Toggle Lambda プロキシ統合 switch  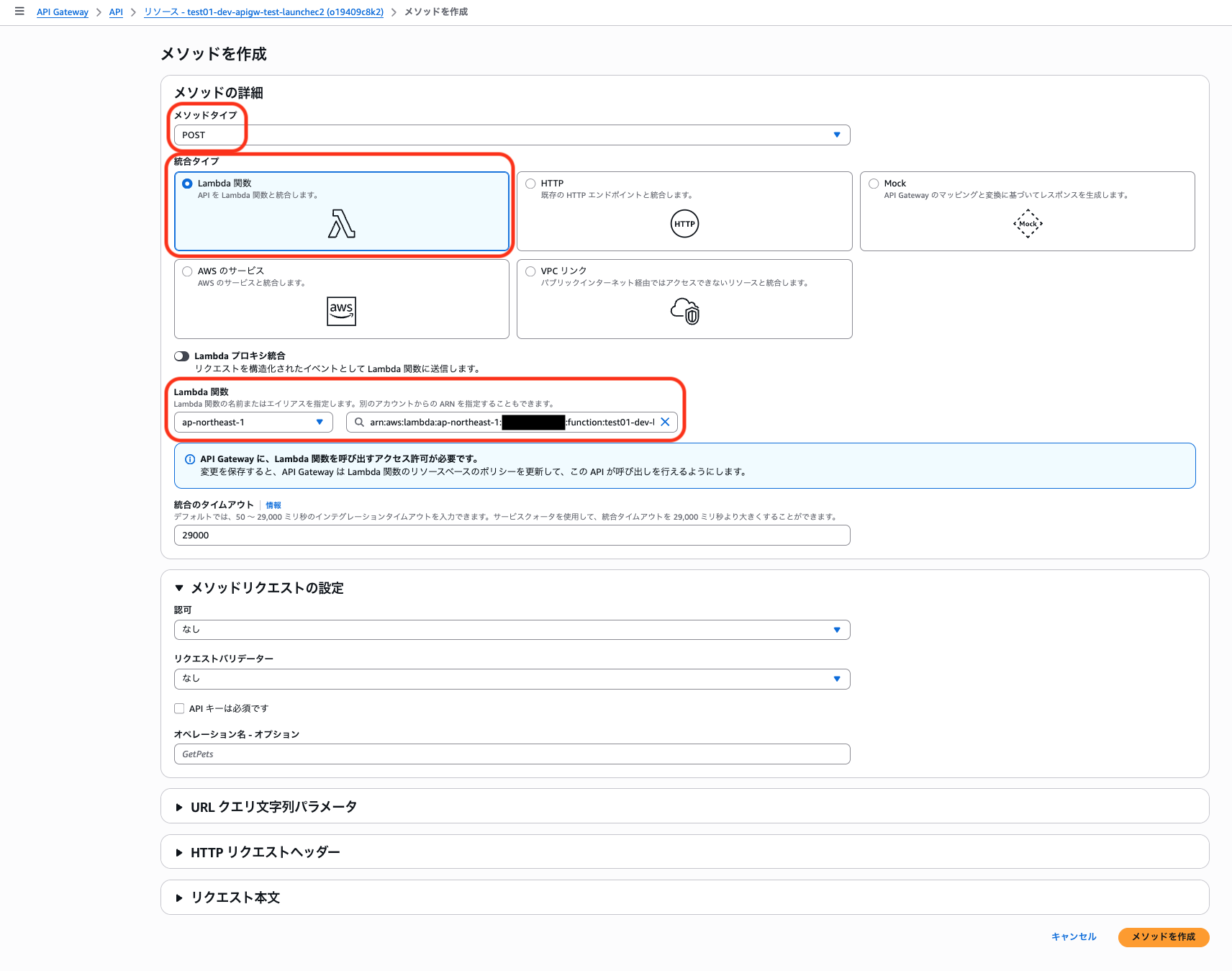(181, 356)
